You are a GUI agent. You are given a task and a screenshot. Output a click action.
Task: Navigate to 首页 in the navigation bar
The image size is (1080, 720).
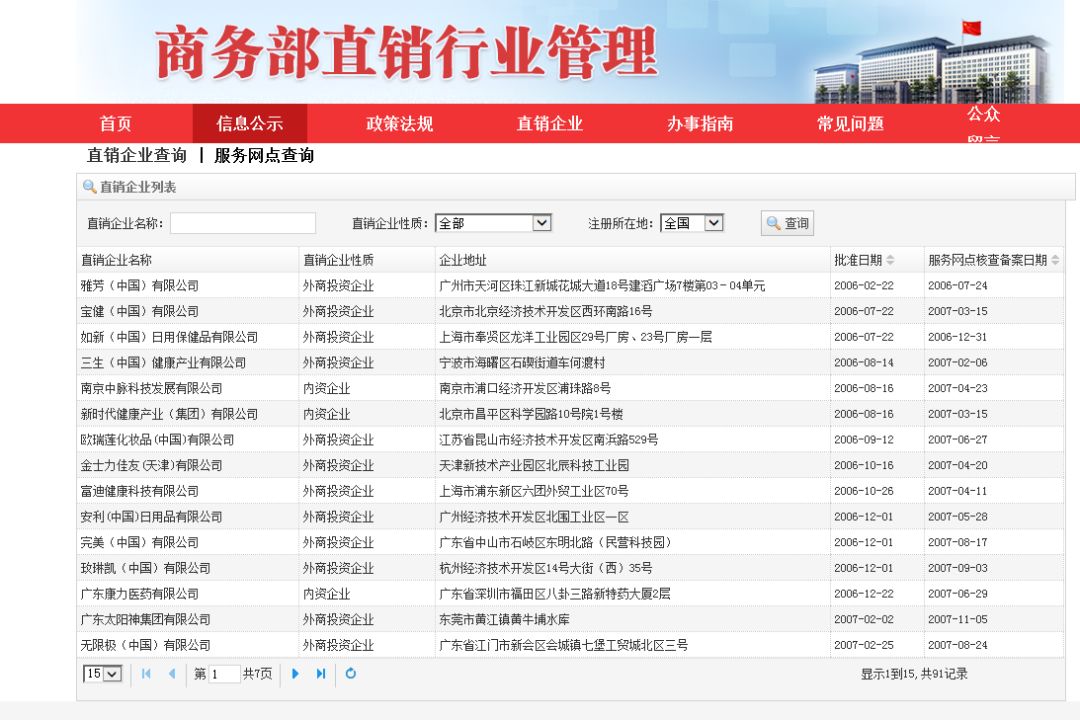(116, 122)
